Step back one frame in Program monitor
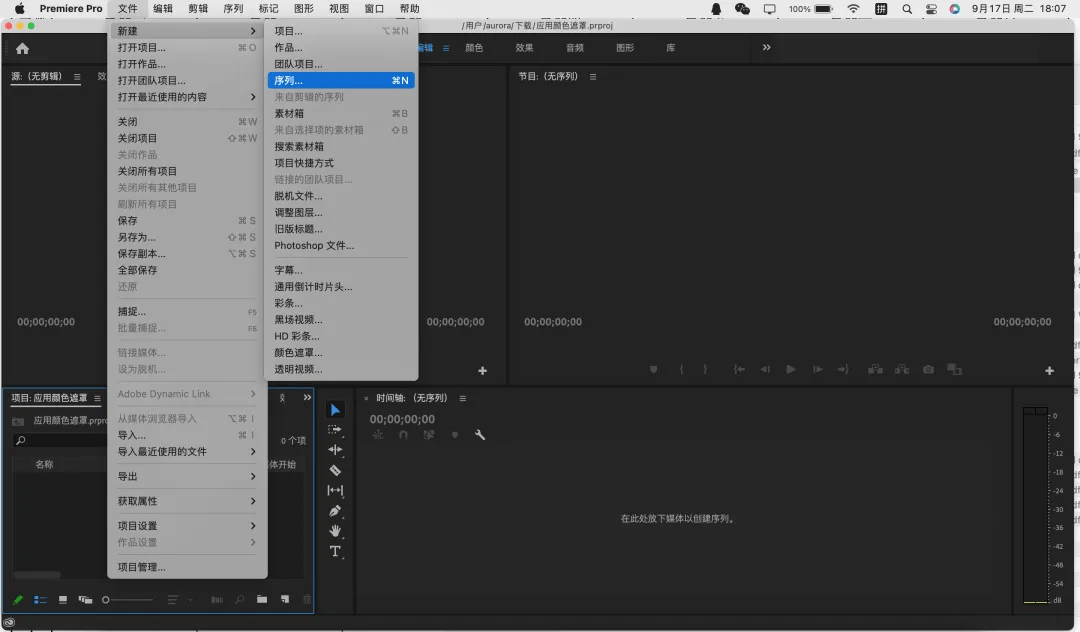Image resolution: width=1080 pixels, height=632 pixels. coord(765,370)
